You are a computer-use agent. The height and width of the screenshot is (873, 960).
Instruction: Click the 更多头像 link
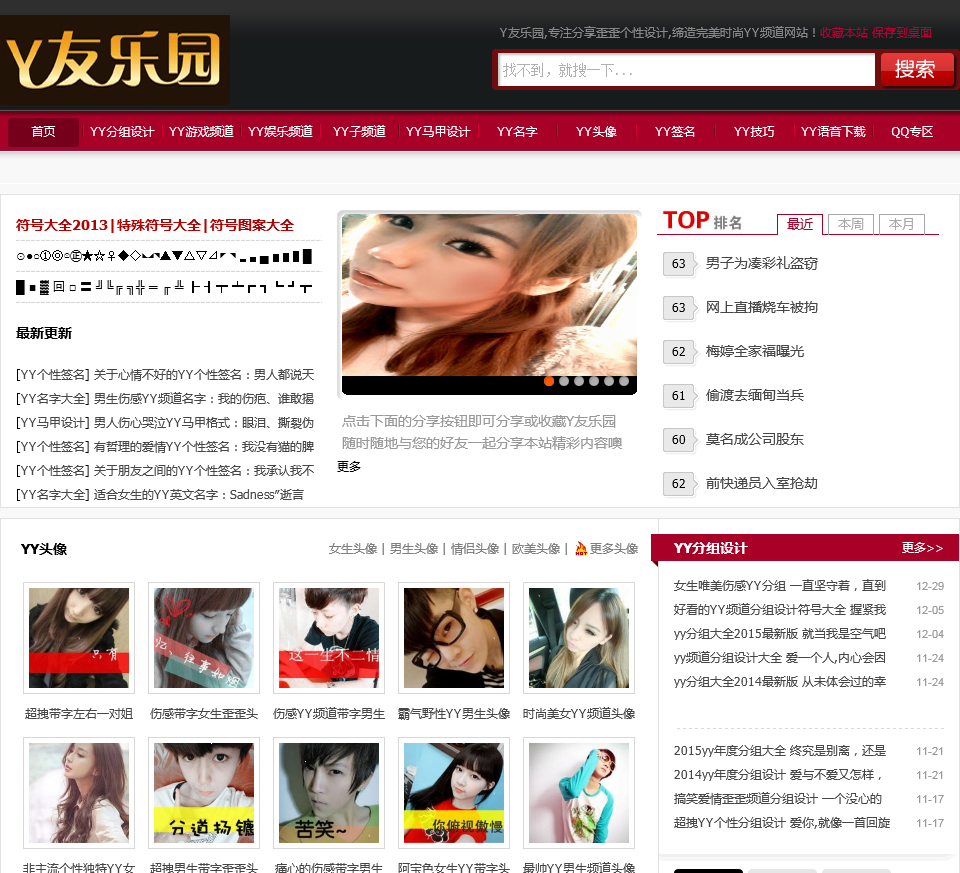614,549
